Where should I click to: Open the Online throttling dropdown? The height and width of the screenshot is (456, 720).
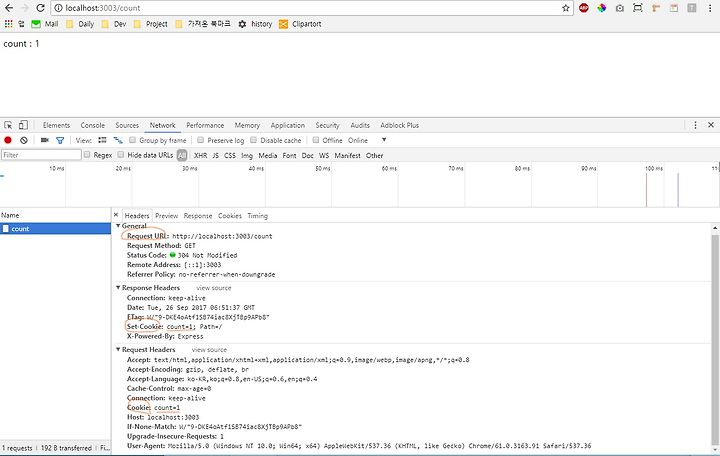[x=367, y=140]
